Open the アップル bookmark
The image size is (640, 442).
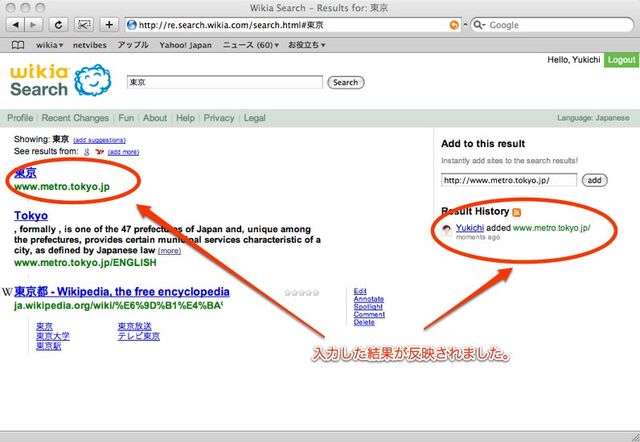point(133,45)
